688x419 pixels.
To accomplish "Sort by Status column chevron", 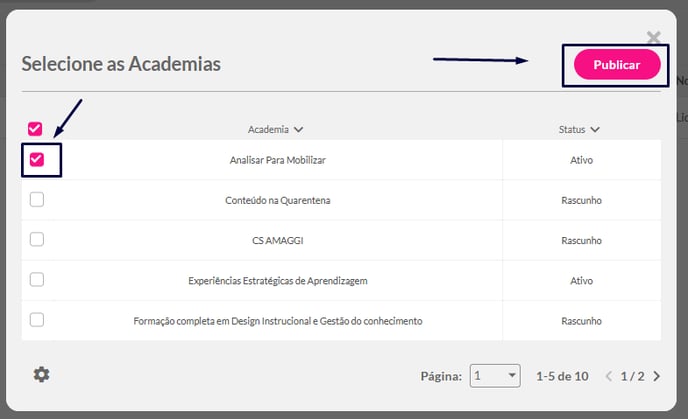I will pos(595,129).
